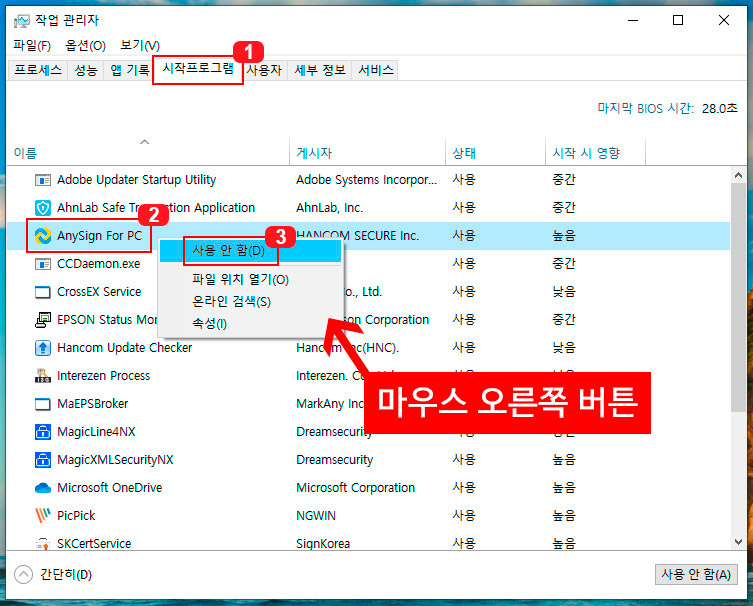This screenshot has height=606, width=753.
Task: Sort by the 이름 column header
Action: (148, 153)
